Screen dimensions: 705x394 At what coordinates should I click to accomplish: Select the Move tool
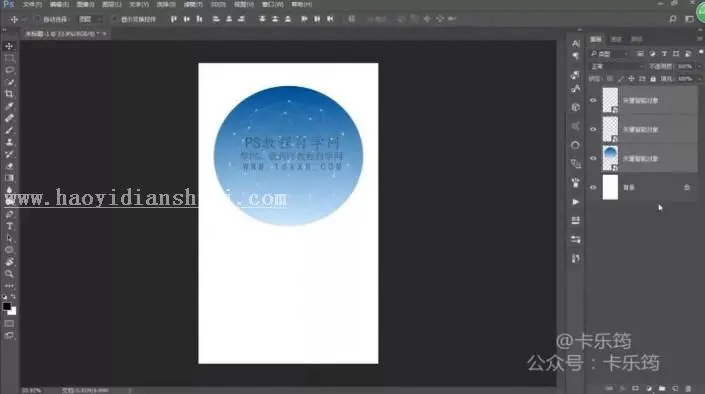click(9, 46)
